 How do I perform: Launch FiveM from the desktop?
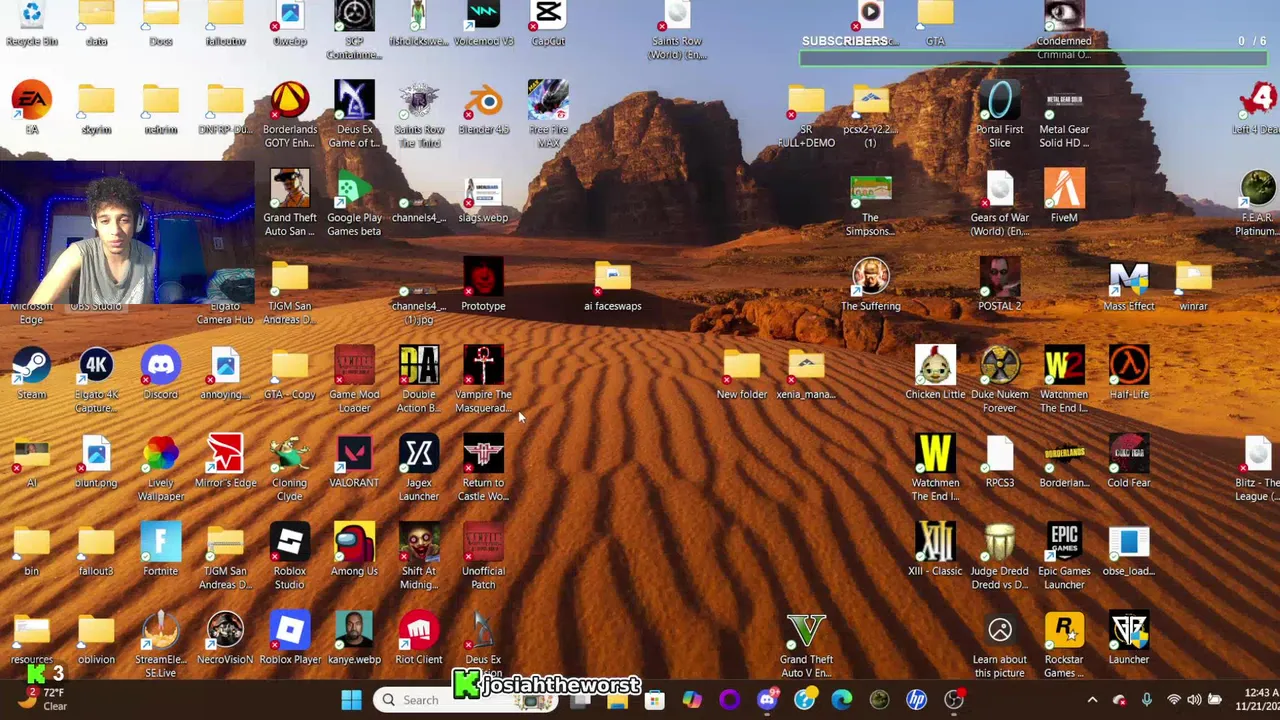(1064, 197)
